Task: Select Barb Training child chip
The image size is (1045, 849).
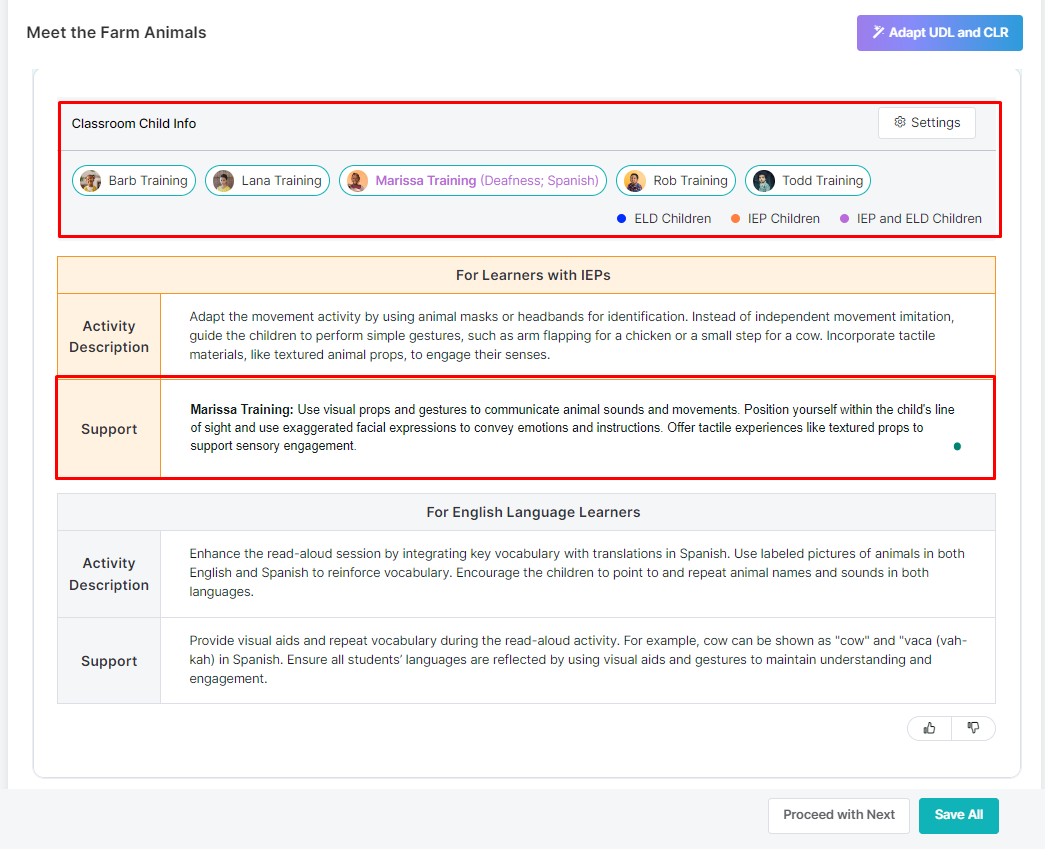Action: click(x=134, y=181)
